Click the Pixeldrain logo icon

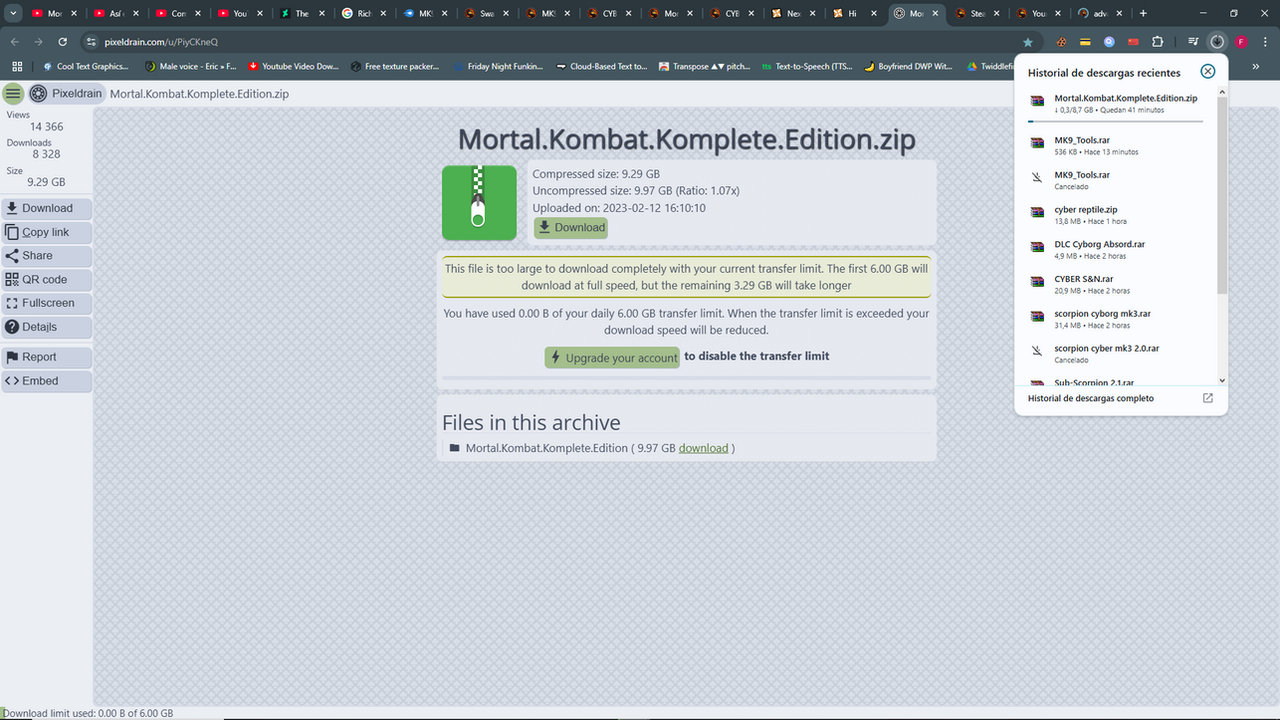click(x=38, y=94)
